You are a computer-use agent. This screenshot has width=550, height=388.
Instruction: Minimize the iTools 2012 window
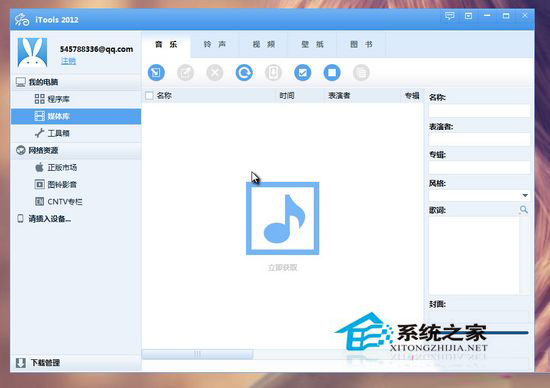click(x=487, y=16)
